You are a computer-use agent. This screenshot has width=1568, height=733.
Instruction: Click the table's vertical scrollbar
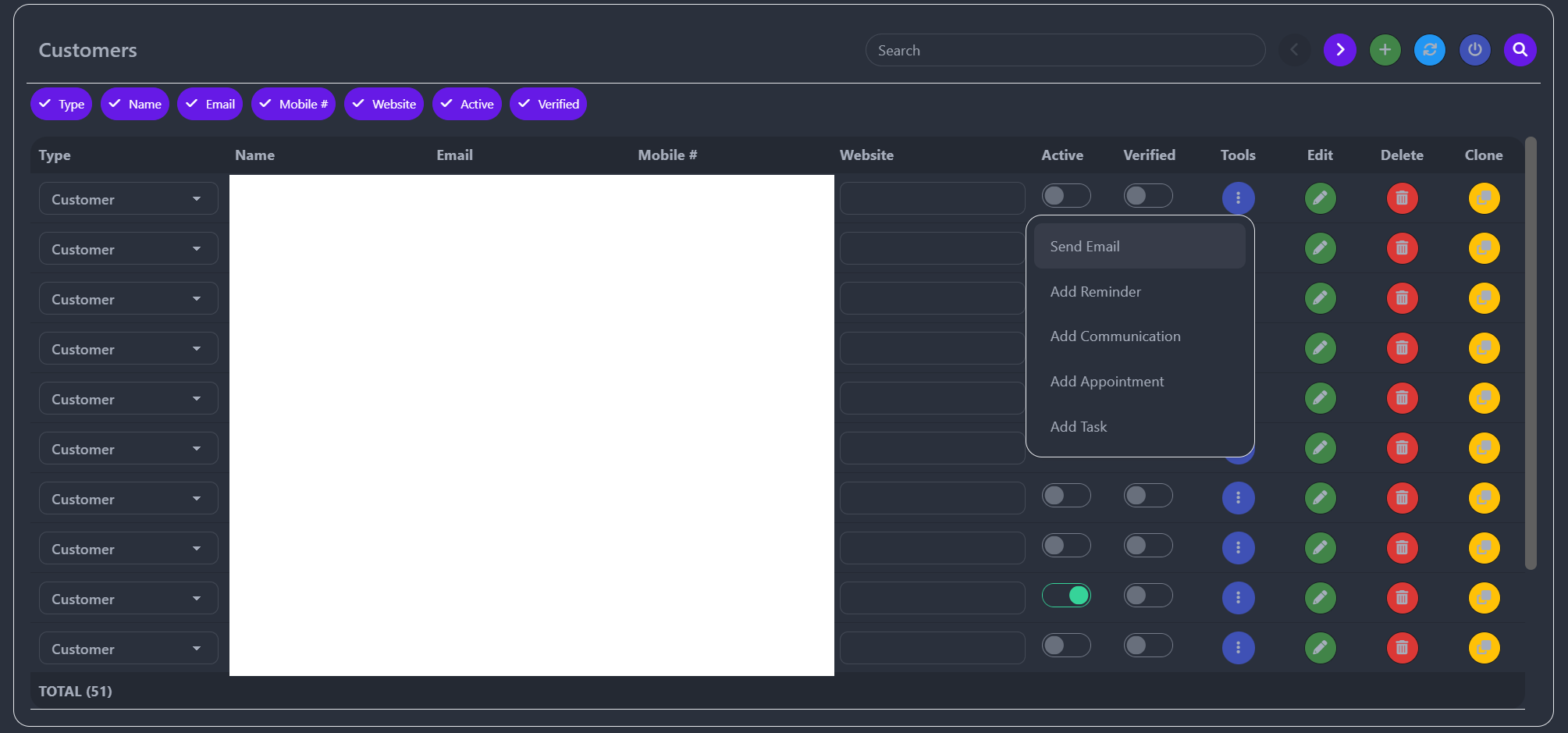1531,353
